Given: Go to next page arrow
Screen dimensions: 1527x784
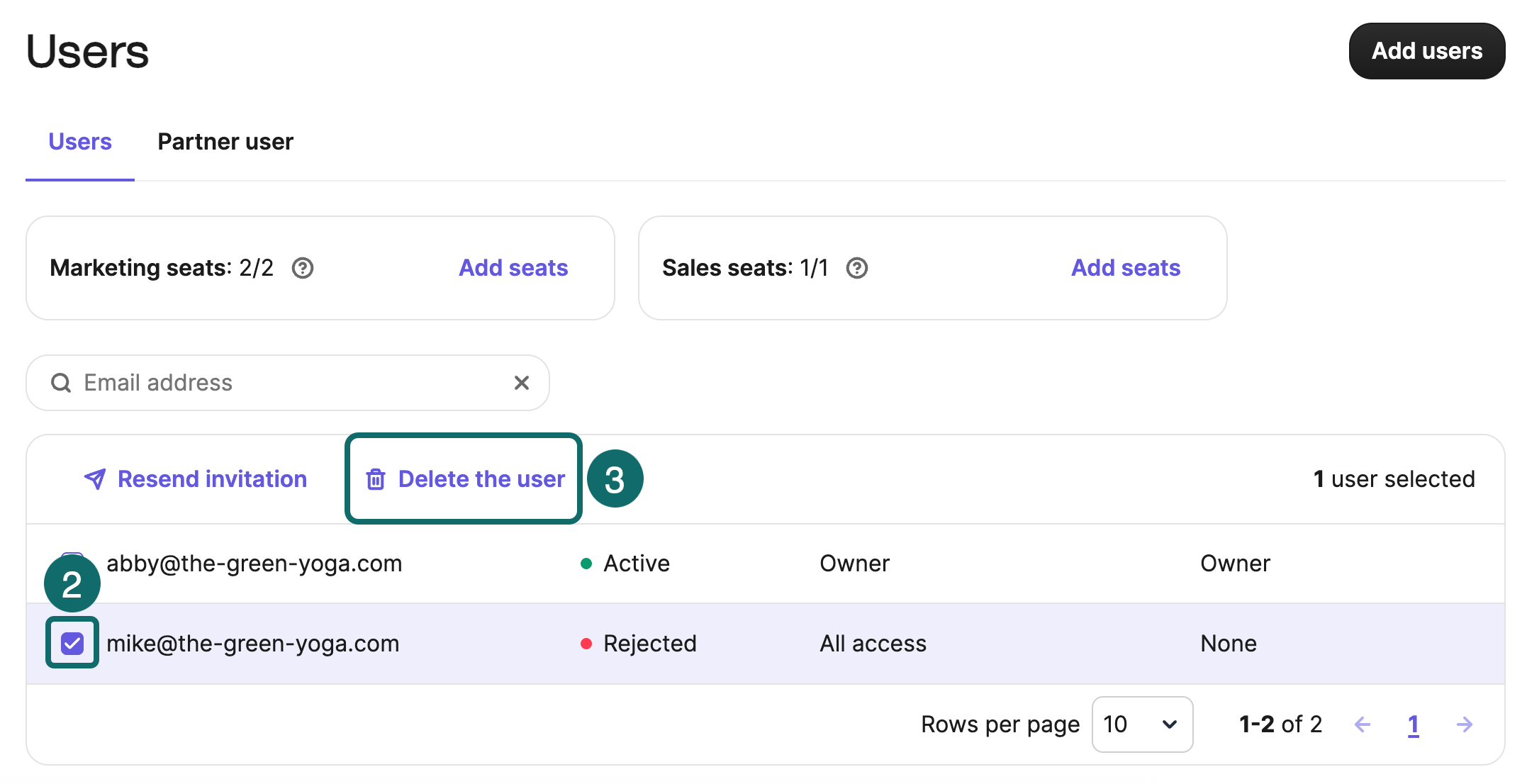Looking at the screenshot, I should click(x=1464, y=724).
